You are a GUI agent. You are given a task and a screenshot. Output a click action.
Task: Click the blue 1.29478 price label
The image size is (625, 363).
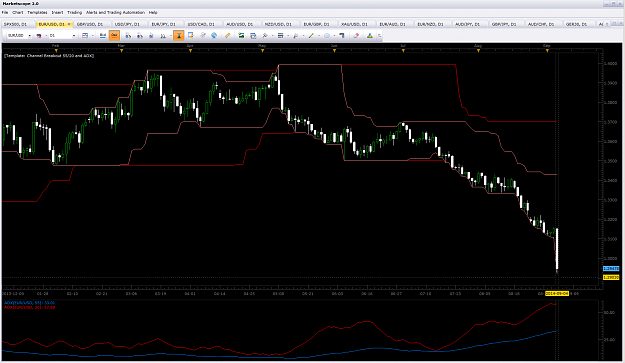pyautogui.click(x=611, y=269)
